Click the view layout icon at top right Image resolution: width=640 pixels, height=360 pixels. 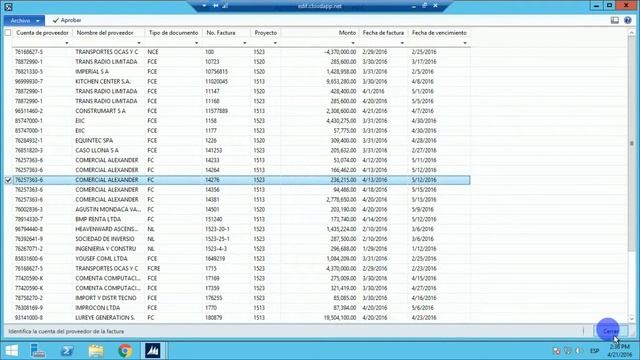(615, 20)
